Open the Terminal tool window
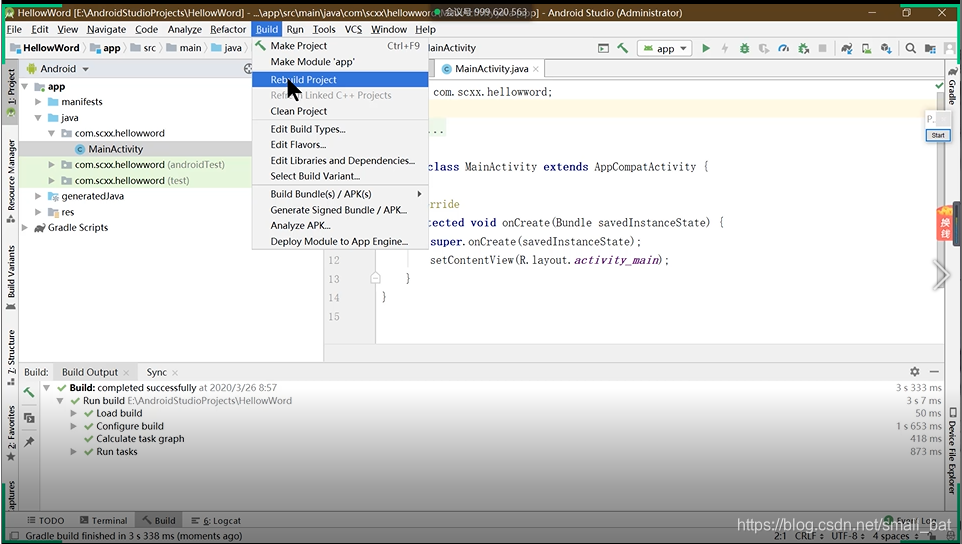This screenshot has width=962, height=544. (103, 521)
